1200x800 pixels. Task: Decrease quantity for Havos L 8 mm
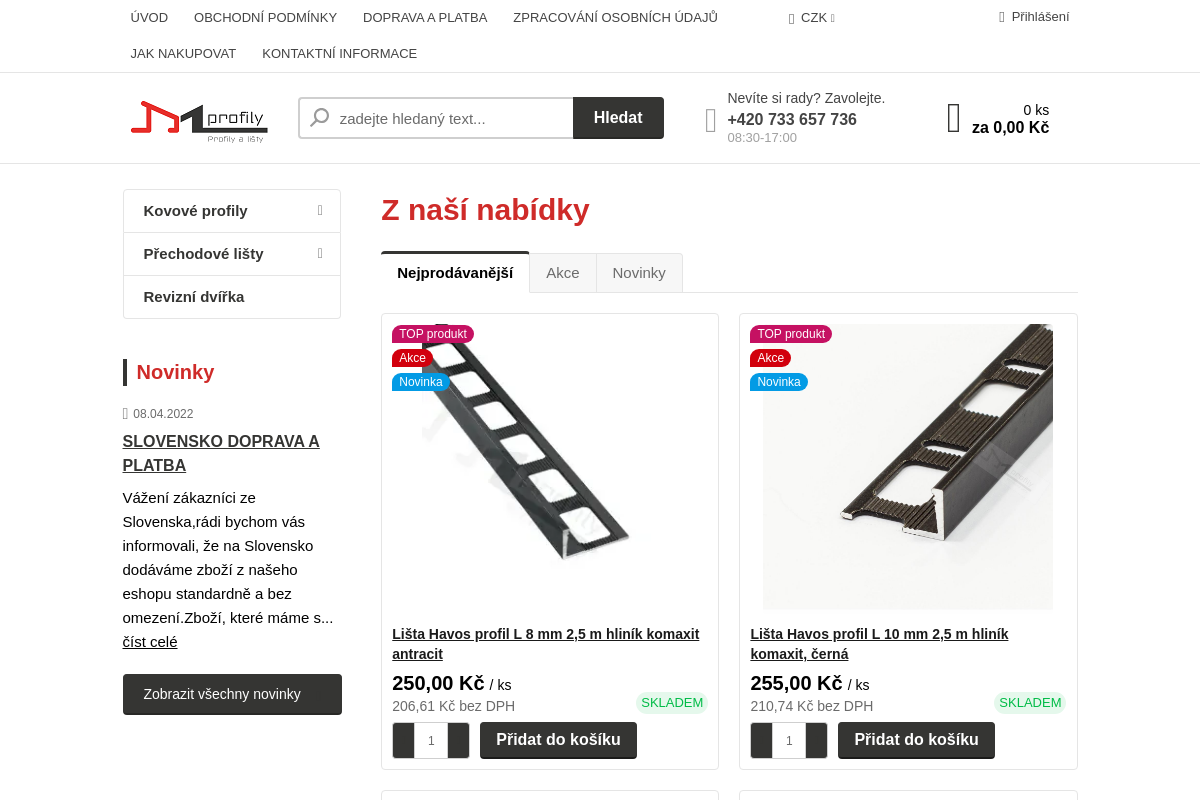(x=404, y=741)
